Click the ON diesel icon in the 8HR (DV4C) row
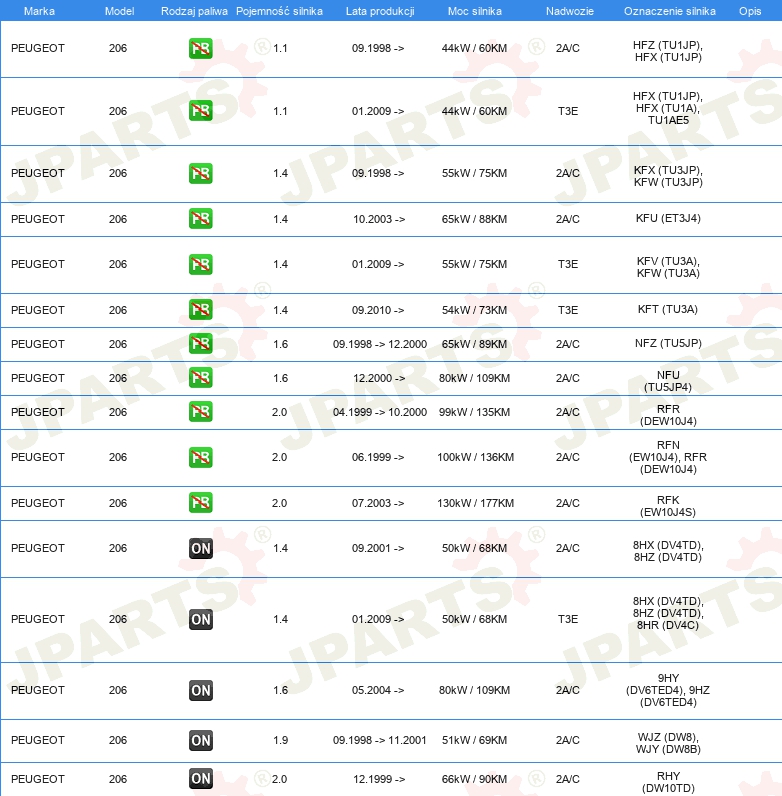 [x=201, y=619]
